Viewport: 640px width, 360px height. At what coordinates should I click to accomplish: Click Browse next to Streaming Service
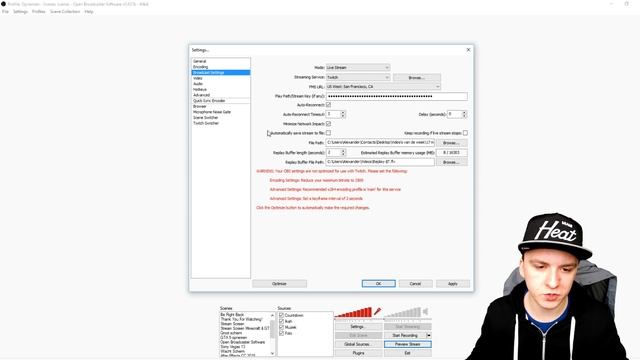[x=417, y=78]
